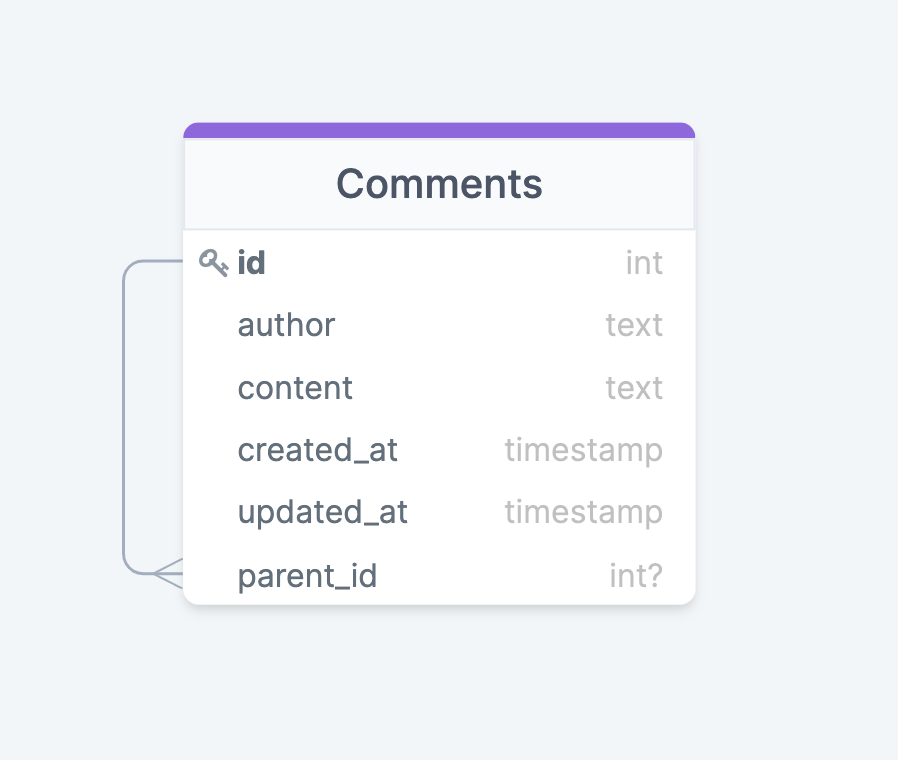Image resolution: width=898 pixels, height=760 pixels.
Task: Click the primary key icon beside id
Action: (213, 263)
